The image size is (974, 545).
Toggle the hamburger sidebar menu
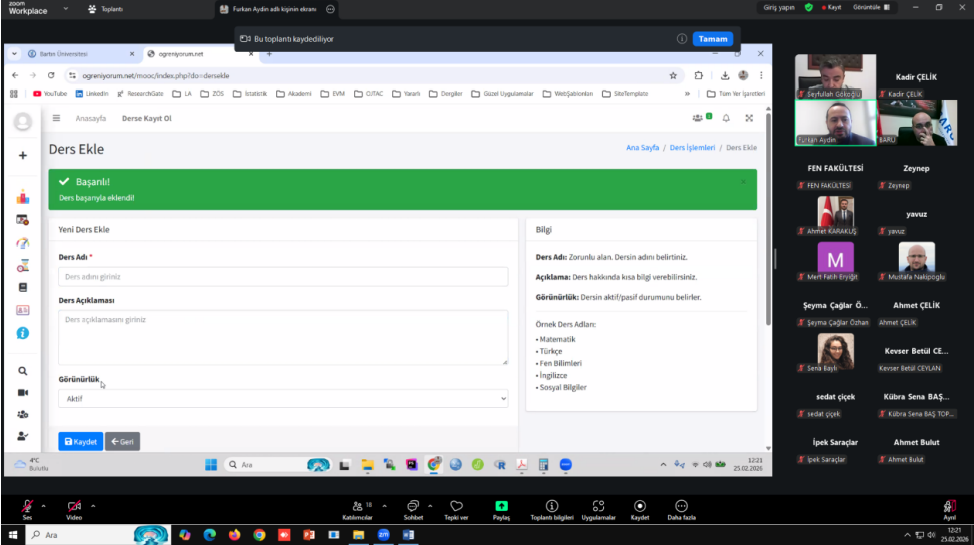(56, 118)
